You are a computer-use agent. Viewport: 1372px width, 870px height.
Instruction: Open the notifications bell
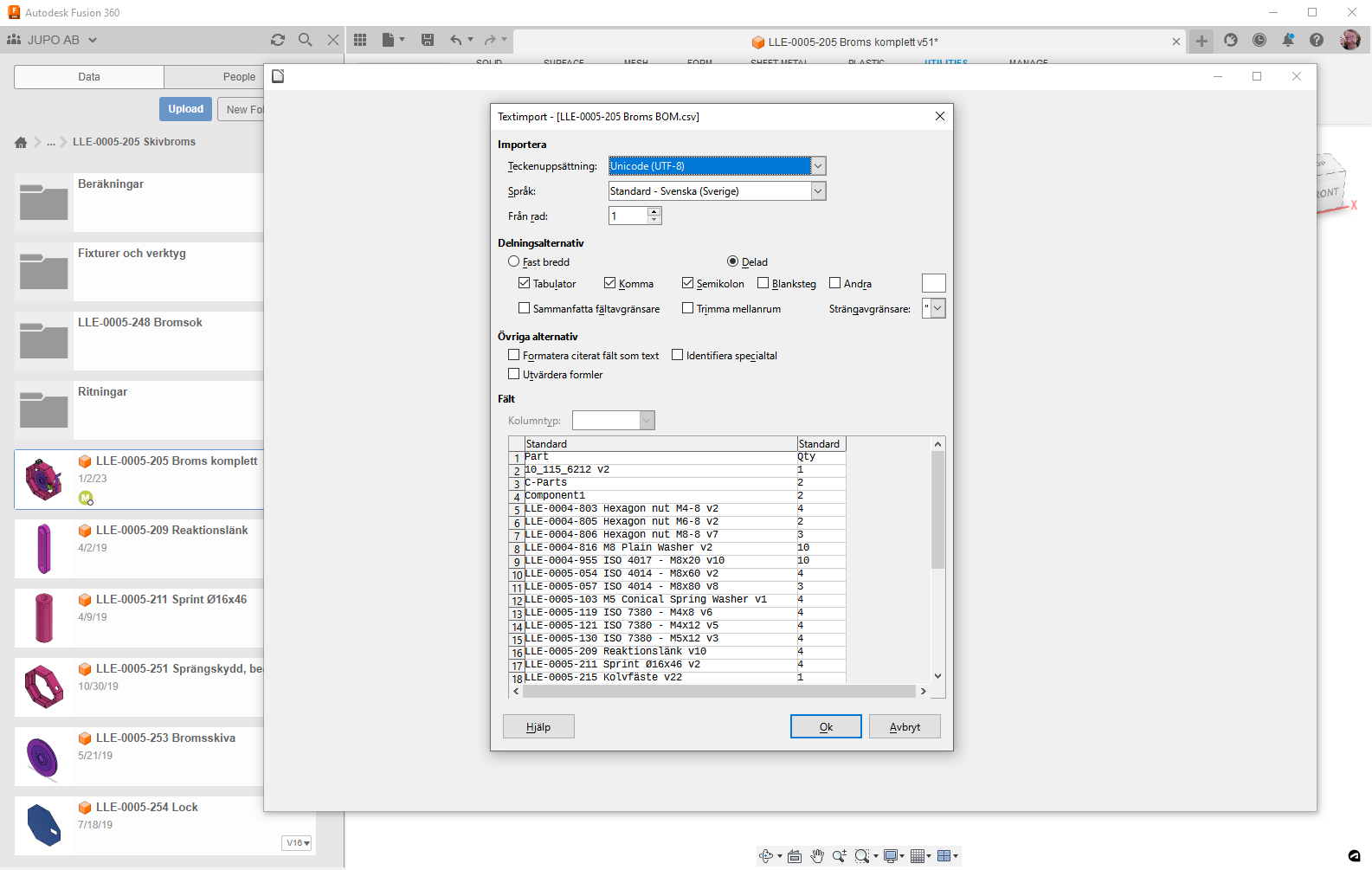click(x=1288, y=40)
